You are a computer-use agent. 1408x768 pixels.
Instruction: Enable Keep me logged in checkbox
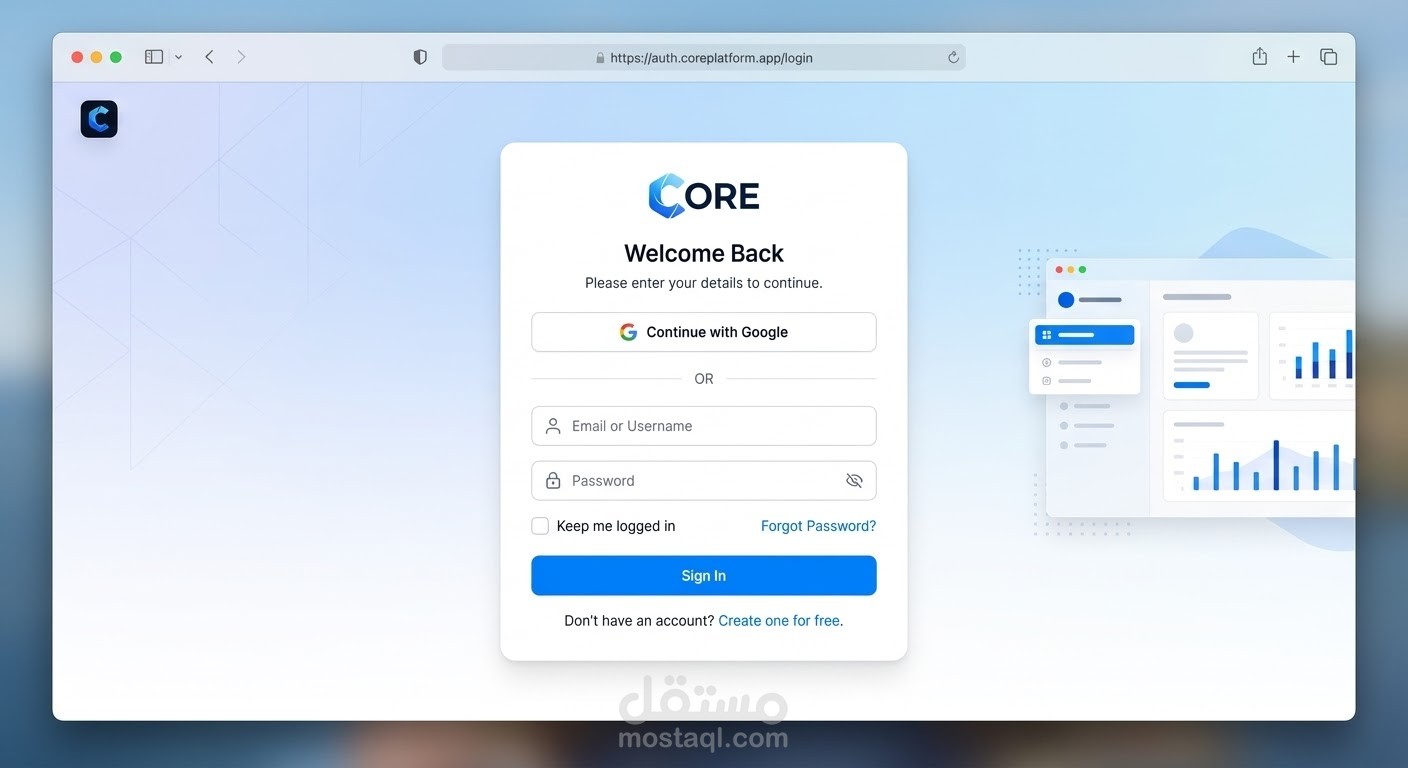click(x=540, y=526)
